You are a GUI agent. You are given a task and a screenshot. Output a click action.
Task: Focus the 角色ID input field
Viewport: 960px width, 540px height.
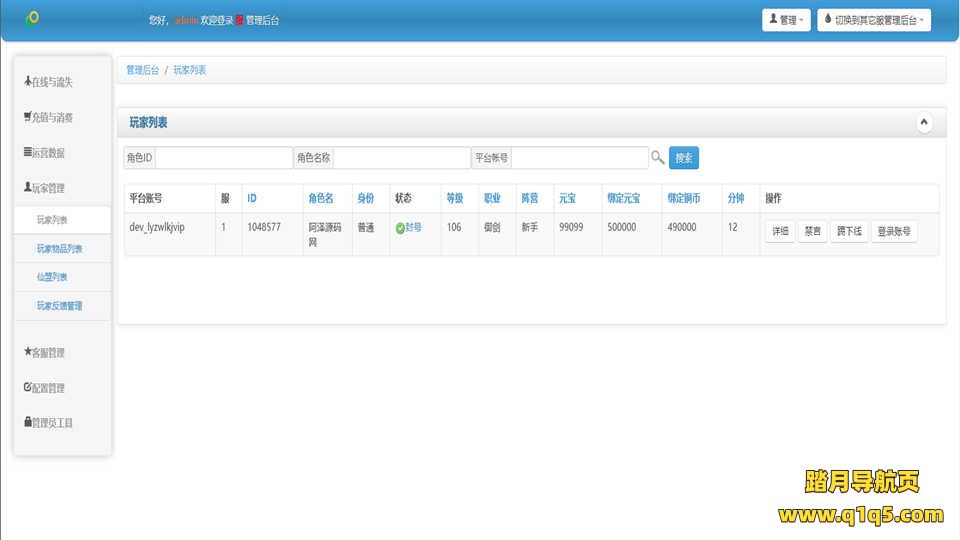point(224,158)
